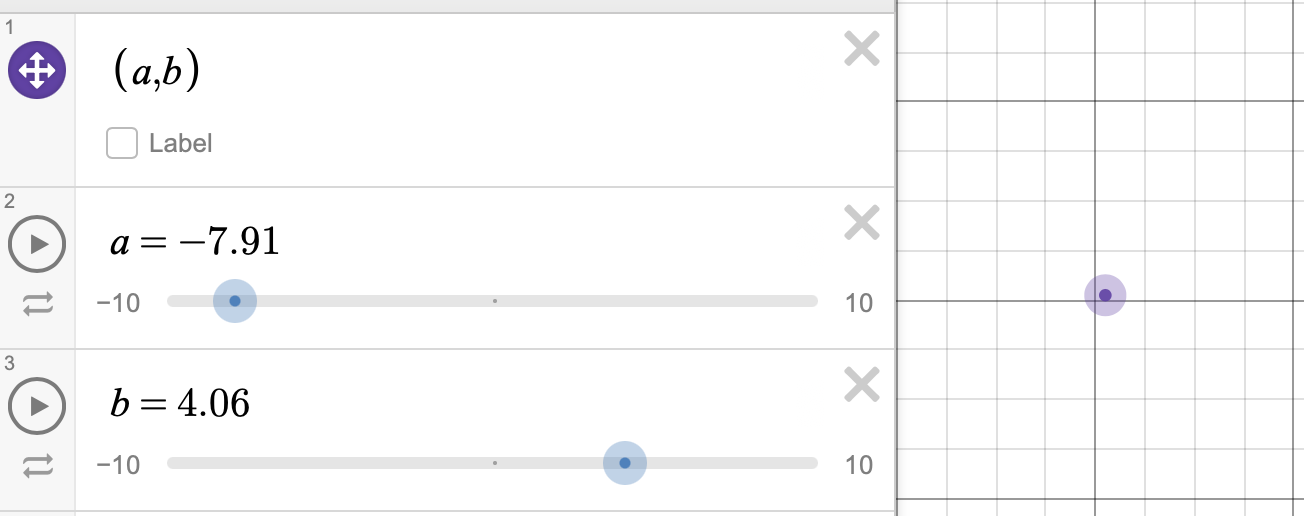Screen dimensions: 1304x516
Task: Click the −10 lower limit of slider a
Action: (118, 302)
